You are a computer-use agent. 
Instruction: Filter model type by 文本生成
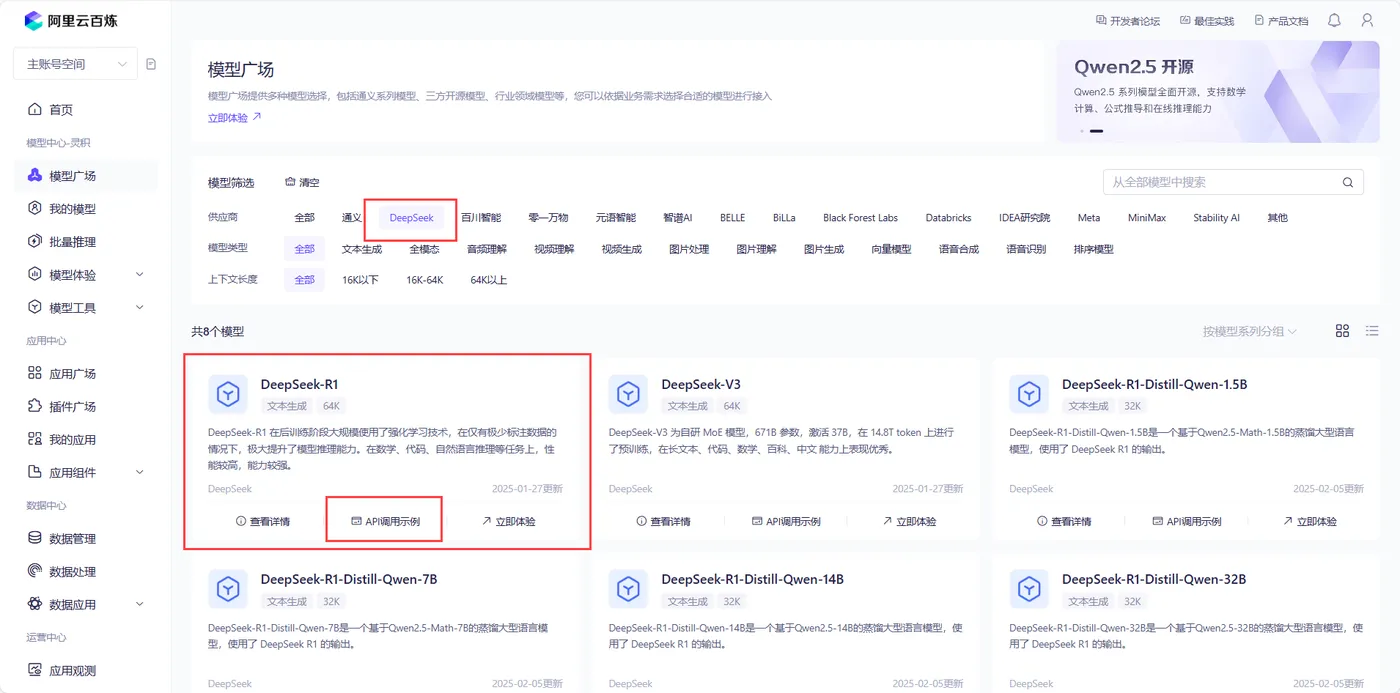point(362,249)
